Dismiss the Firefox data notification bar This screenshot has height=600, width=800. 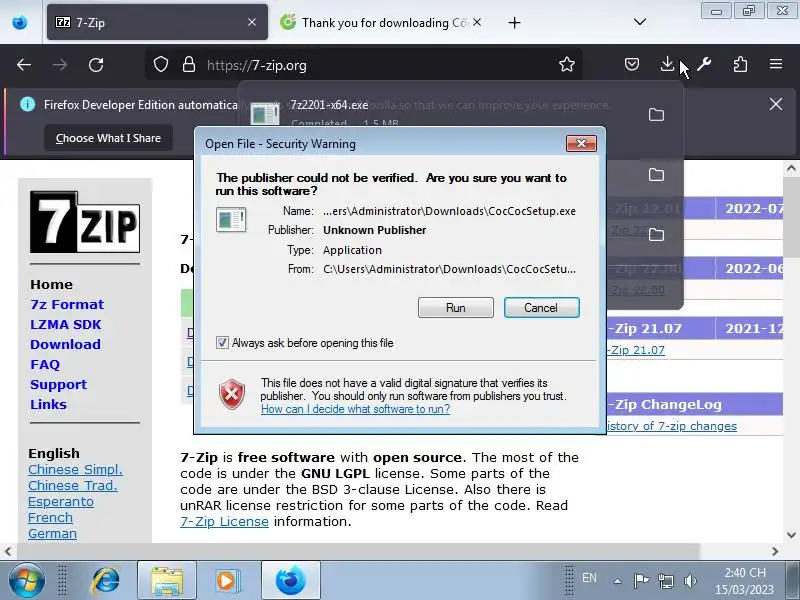click(x=776, y=104)
